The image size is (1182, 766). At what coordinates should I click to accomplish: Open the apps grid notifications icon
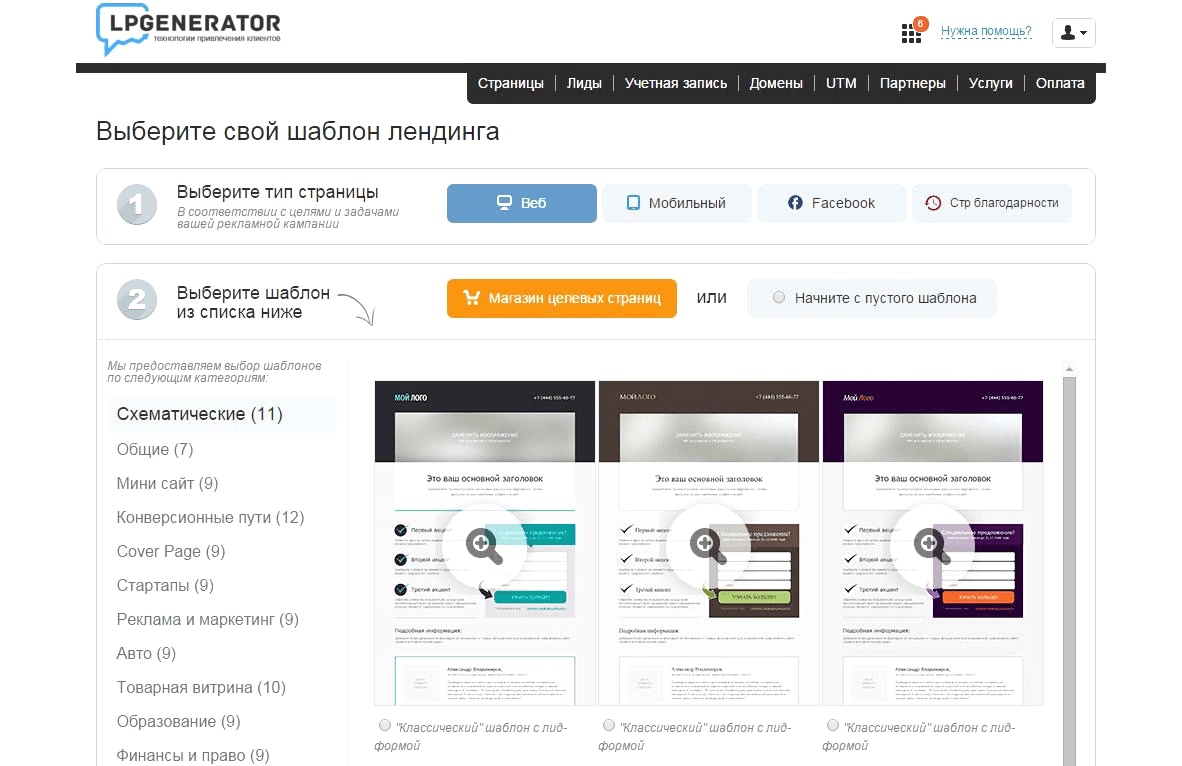[x=910, y=33]
